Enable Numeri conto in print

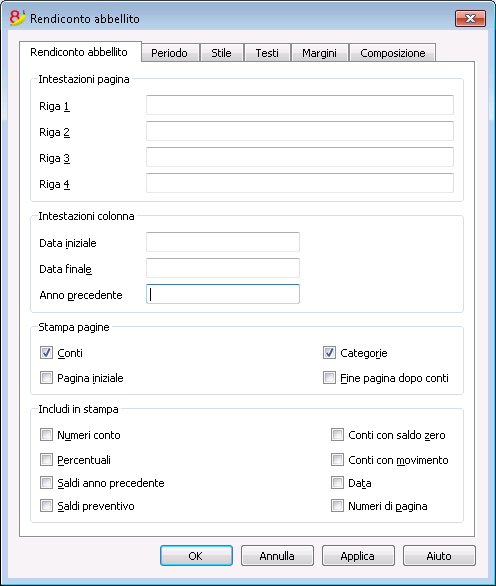tap(46, 435)
